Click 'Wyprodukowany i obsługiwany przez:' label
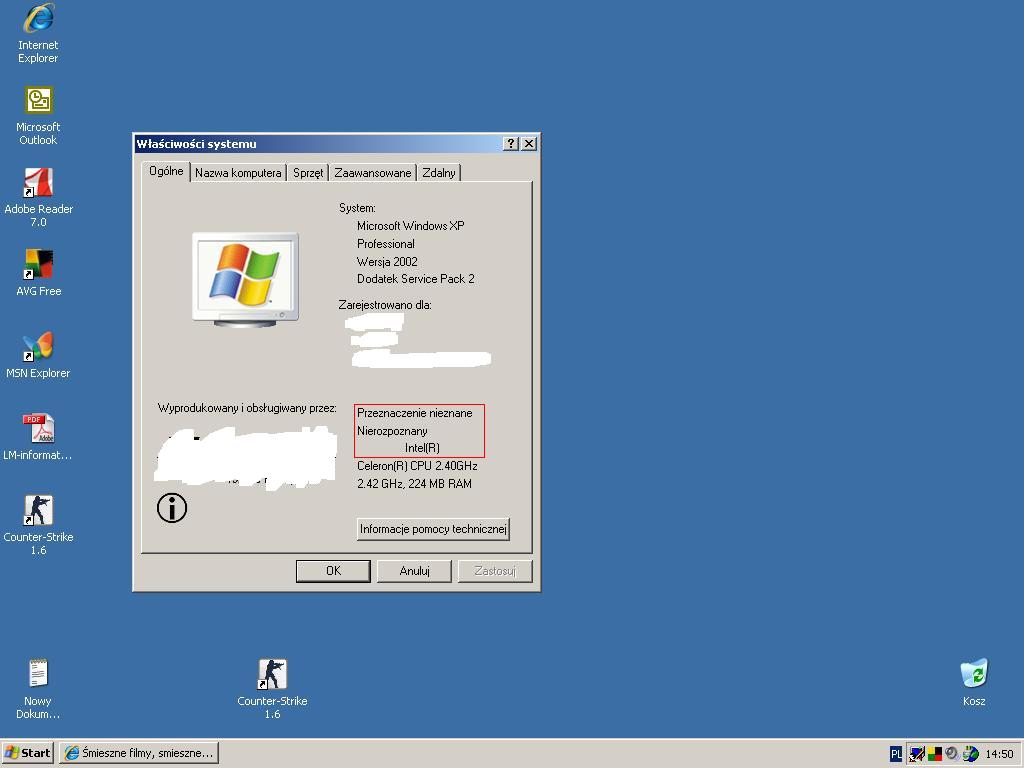The height and width of the screenshot is (768, 1024). pyautogui.click(x=247, y=408)
